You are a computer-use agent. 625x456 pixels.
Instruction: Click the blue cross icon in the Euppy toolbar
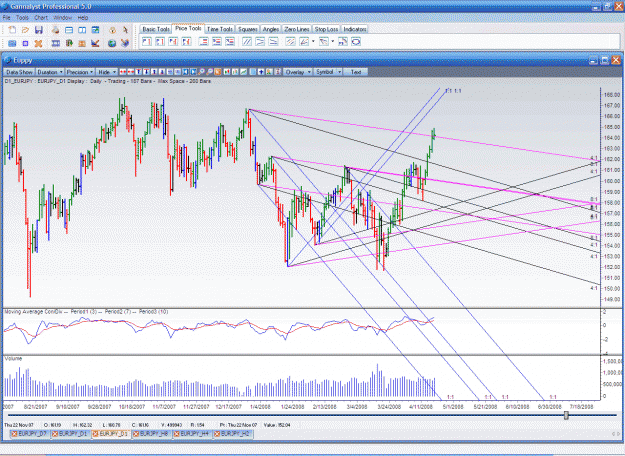coord(261,72)
